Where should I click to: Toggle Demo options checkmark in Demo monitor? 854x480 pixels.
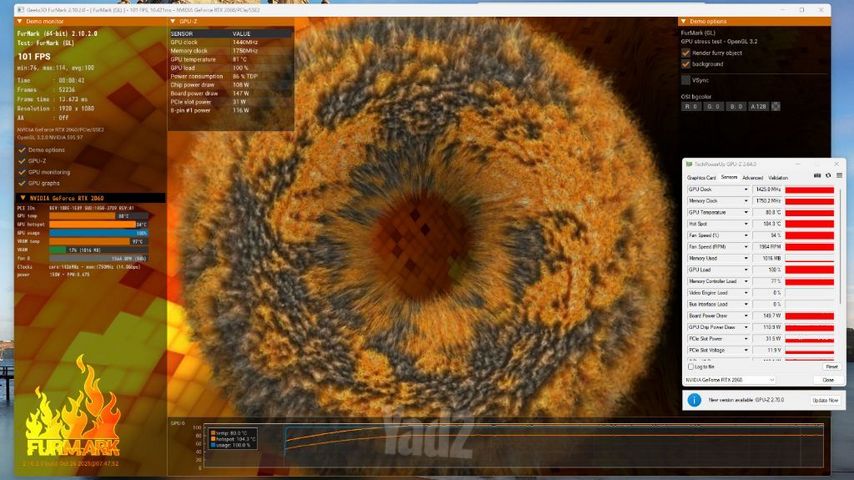(x=22, y=150)
